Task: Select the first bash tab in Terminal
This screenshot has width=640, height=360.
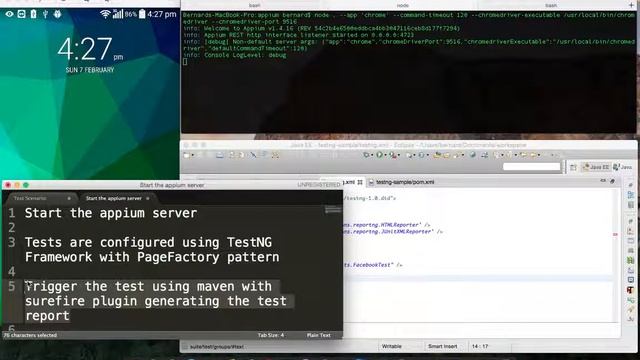Action: (255, 5)
